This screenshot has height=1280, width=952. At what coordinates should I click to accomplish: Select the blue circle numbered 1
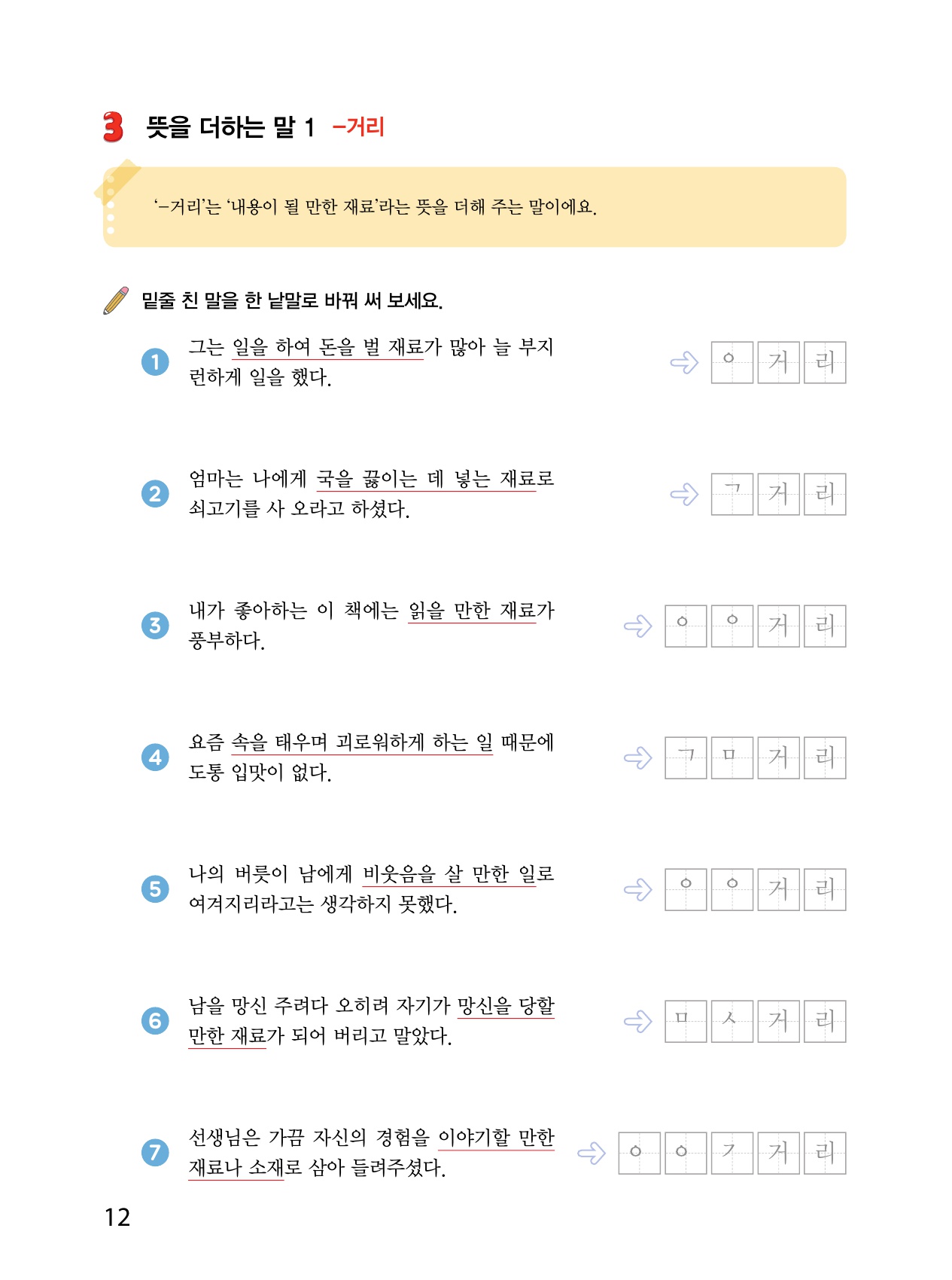click(x=155, y=362)
